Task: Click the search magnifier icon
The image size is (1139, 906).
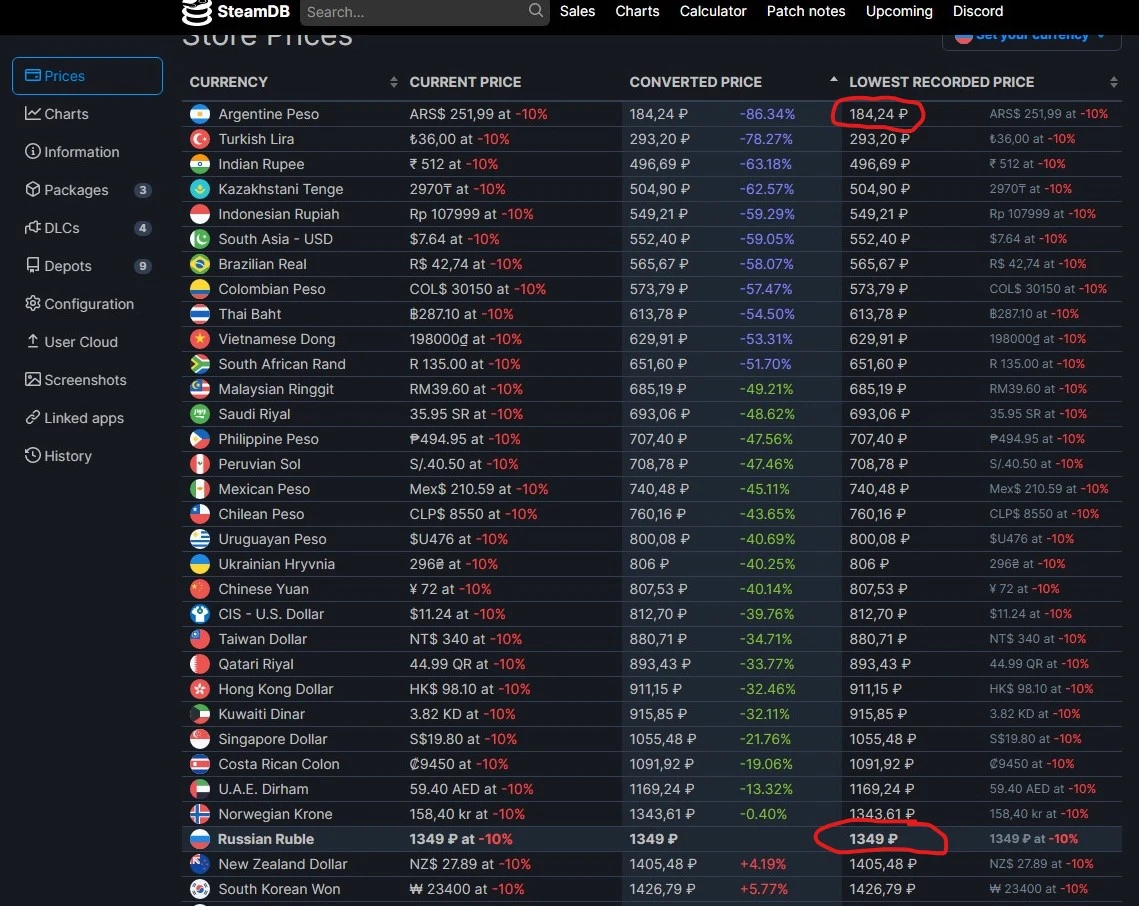Action: [535, 10]
